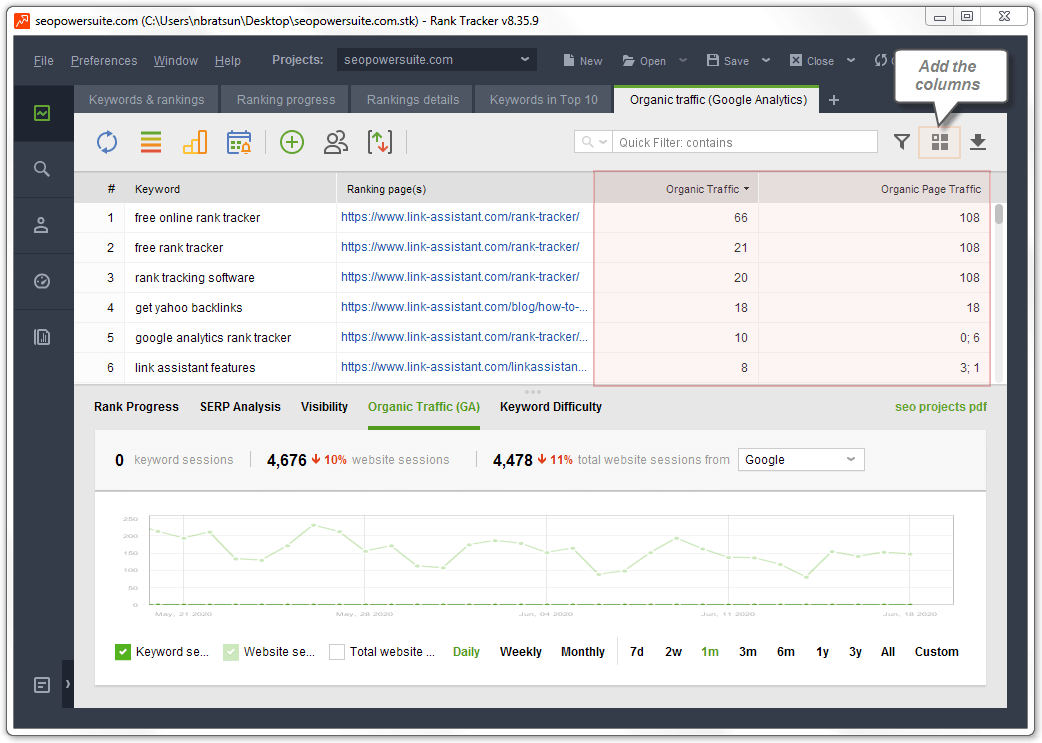Viewport: 1042px width, 743px height.
Task: Open the quick filter search options dropdown
Action: 593,142
